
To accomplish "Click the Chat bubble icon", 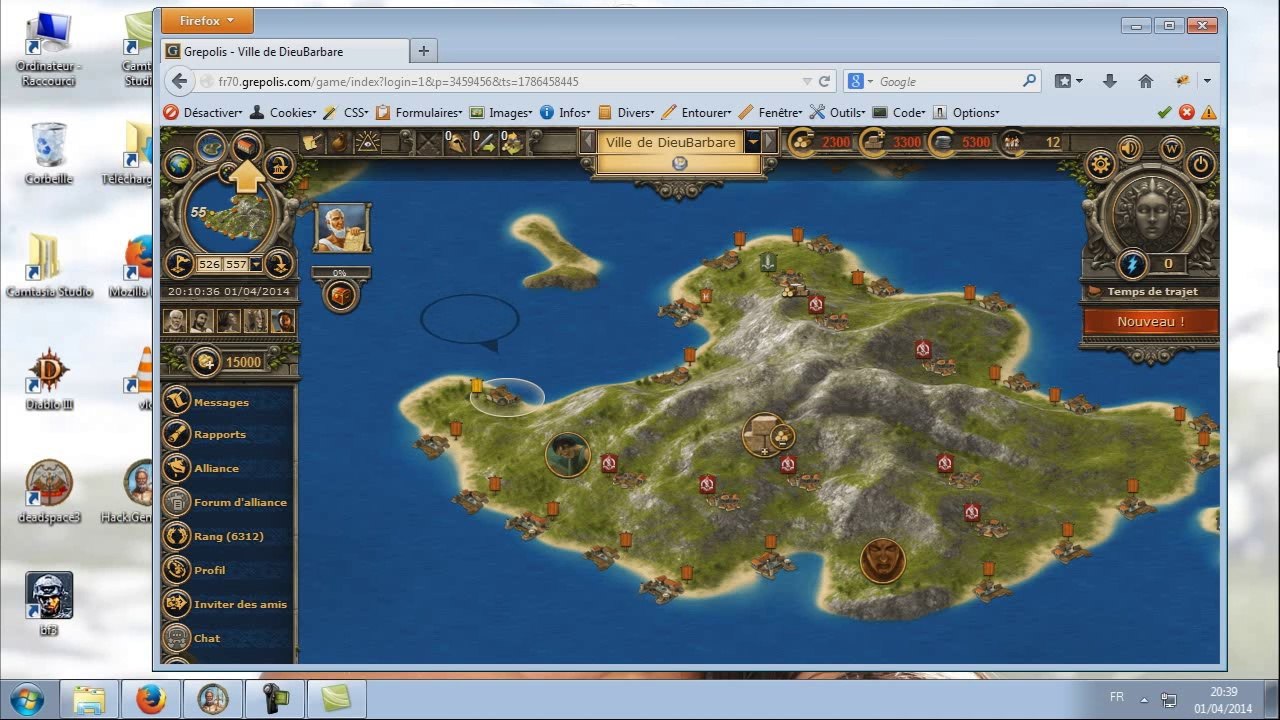I will click(177, 637).
